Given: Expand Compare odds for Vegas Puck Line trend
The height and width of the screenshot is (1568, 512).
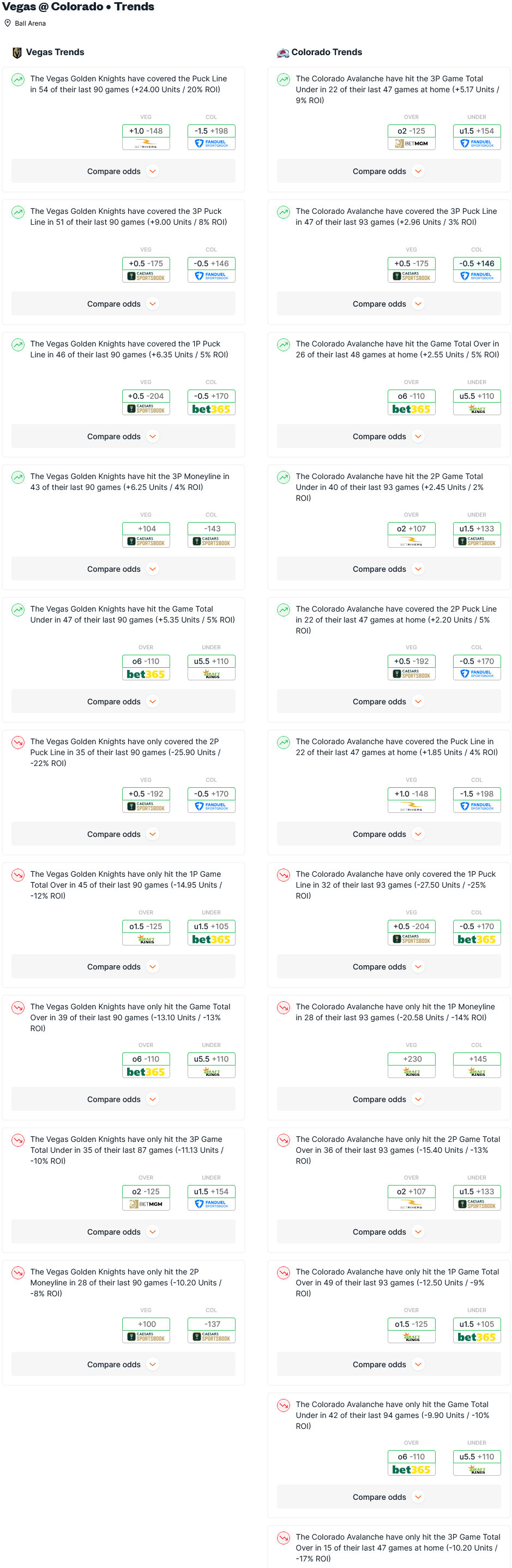Looking at the screenshot, I should point(123,171).
